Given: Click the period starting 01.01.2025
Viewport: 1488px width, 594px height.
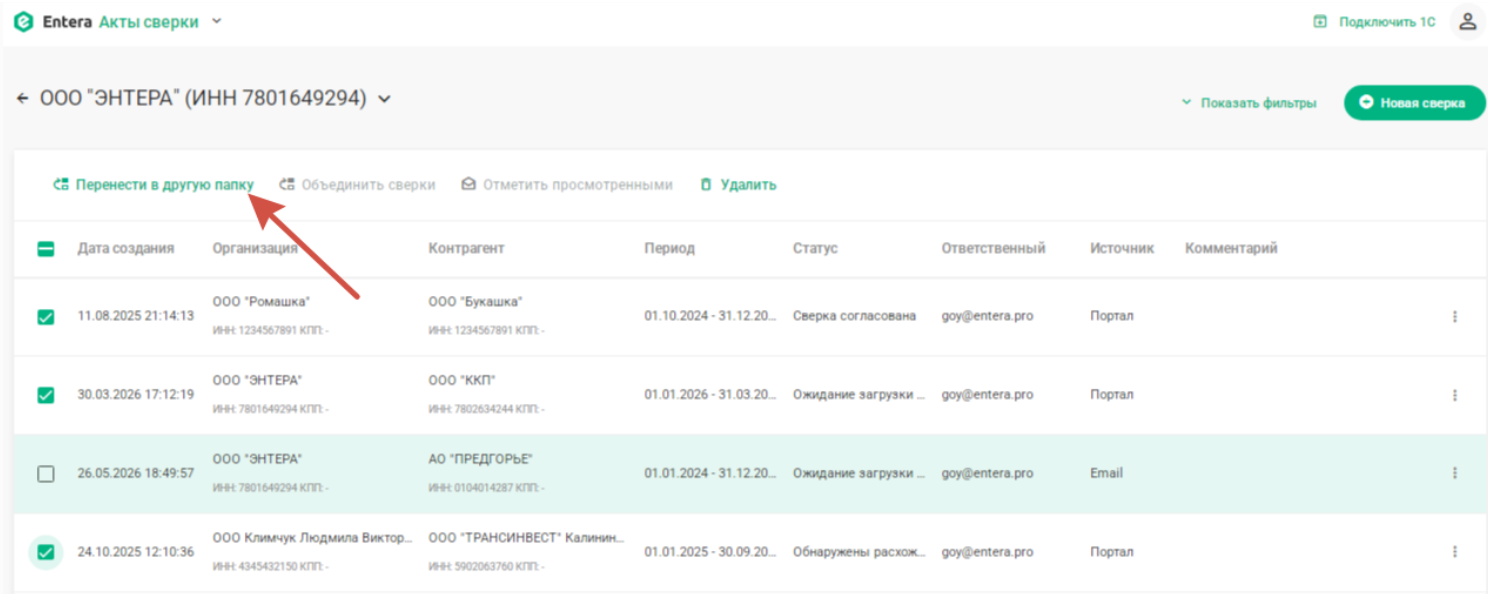Looking at the screenshot, I should pos(711,551).
